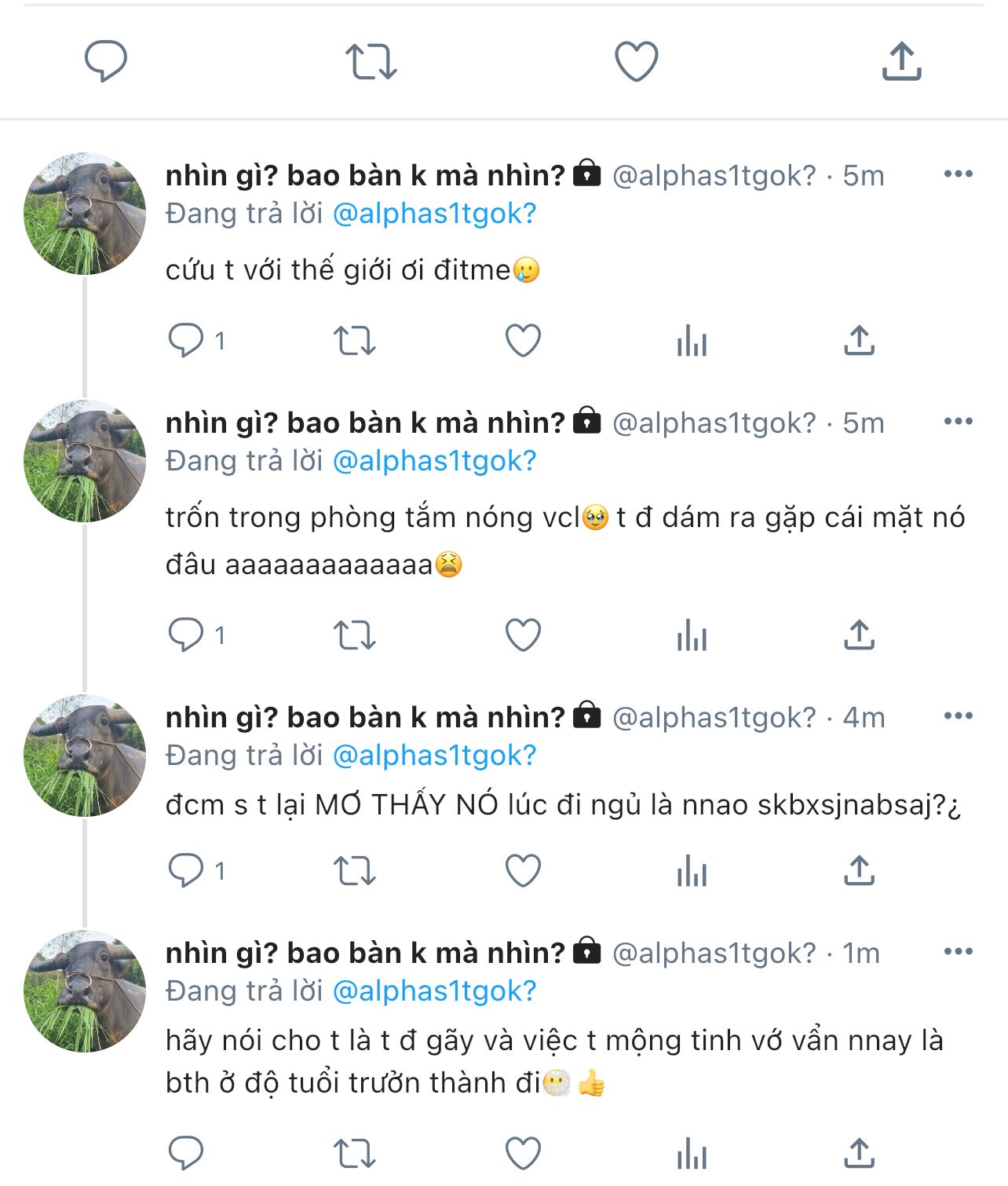Open @alphas1tgok? mention link in first reply

(x=434, y=214)
